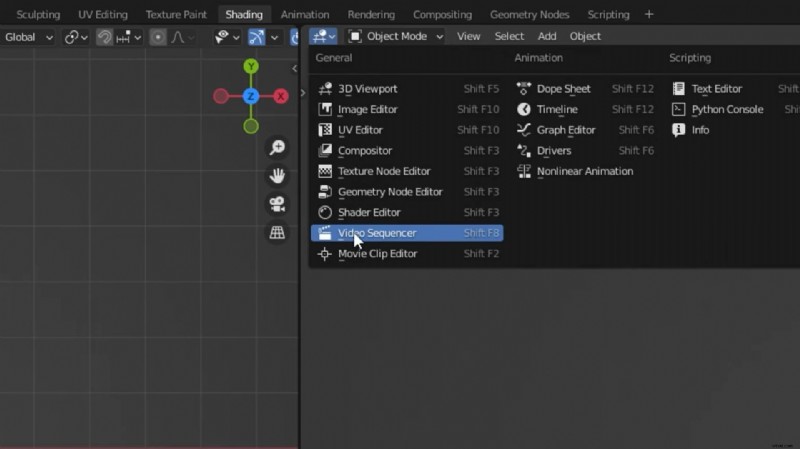Open the Object Mode dropdown
The image size is (800, 449).
click(x=396, y=36)
